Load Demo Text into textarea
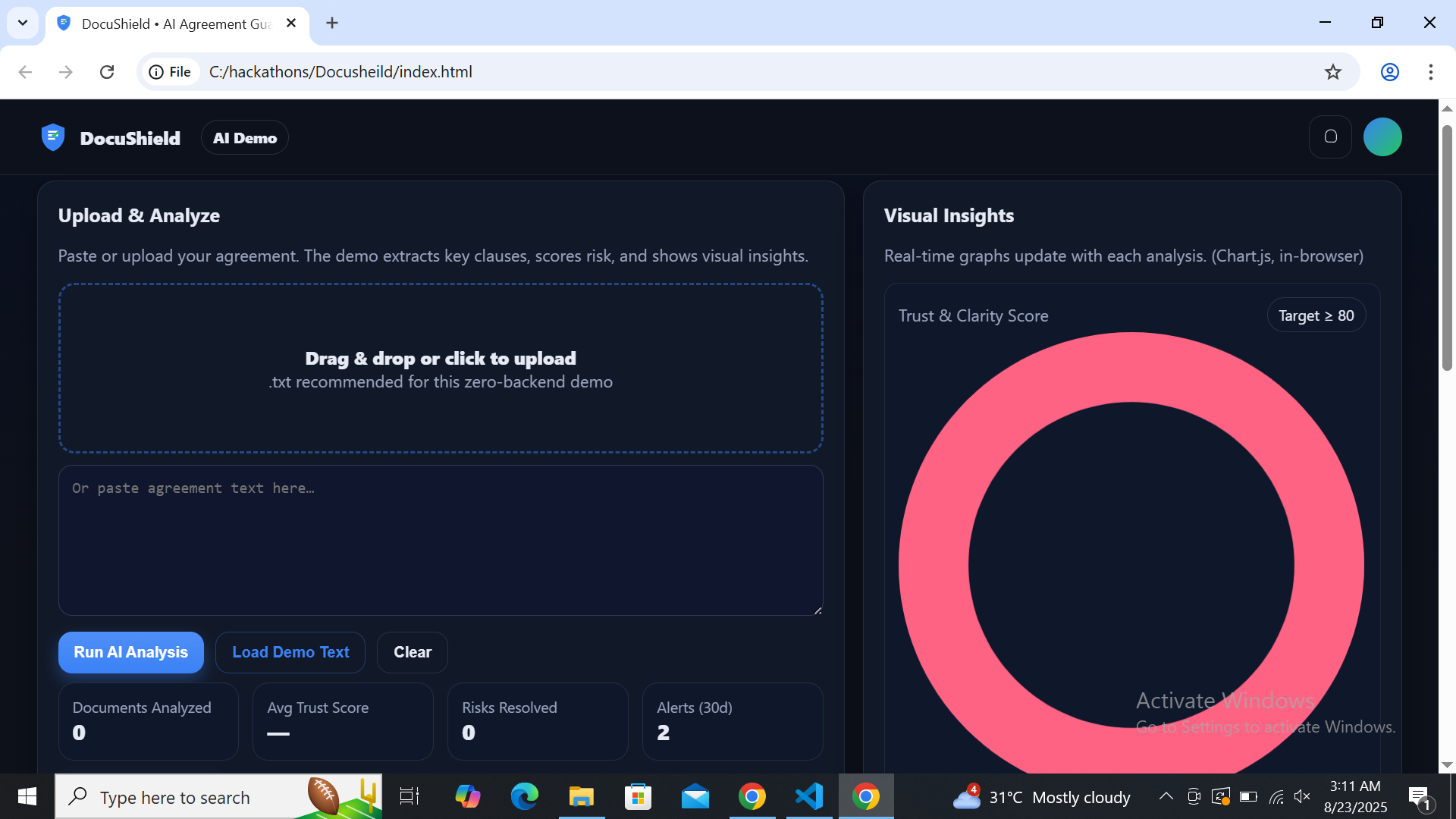 (290, 652)
